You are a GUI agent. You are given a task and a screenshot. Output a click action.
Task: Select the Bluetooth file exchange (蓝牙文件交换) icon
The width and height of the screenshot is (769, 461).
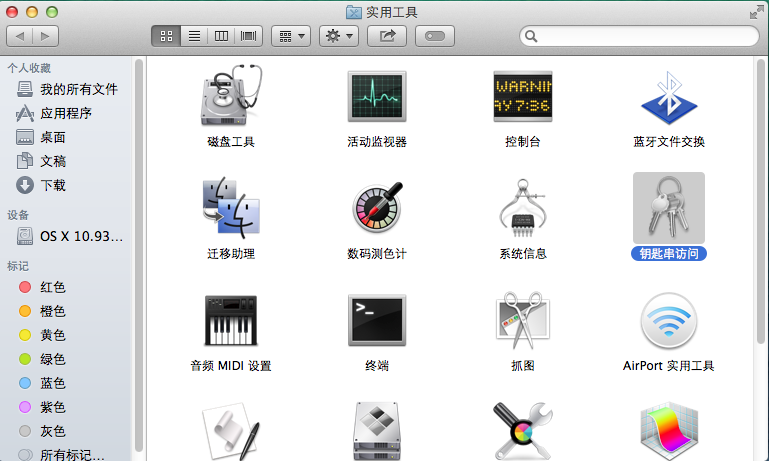click(x=669, y=97)
